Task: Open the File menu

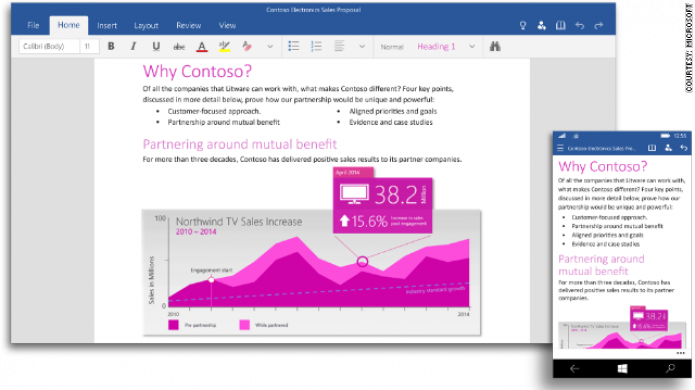Action: (x=33, y=26)
